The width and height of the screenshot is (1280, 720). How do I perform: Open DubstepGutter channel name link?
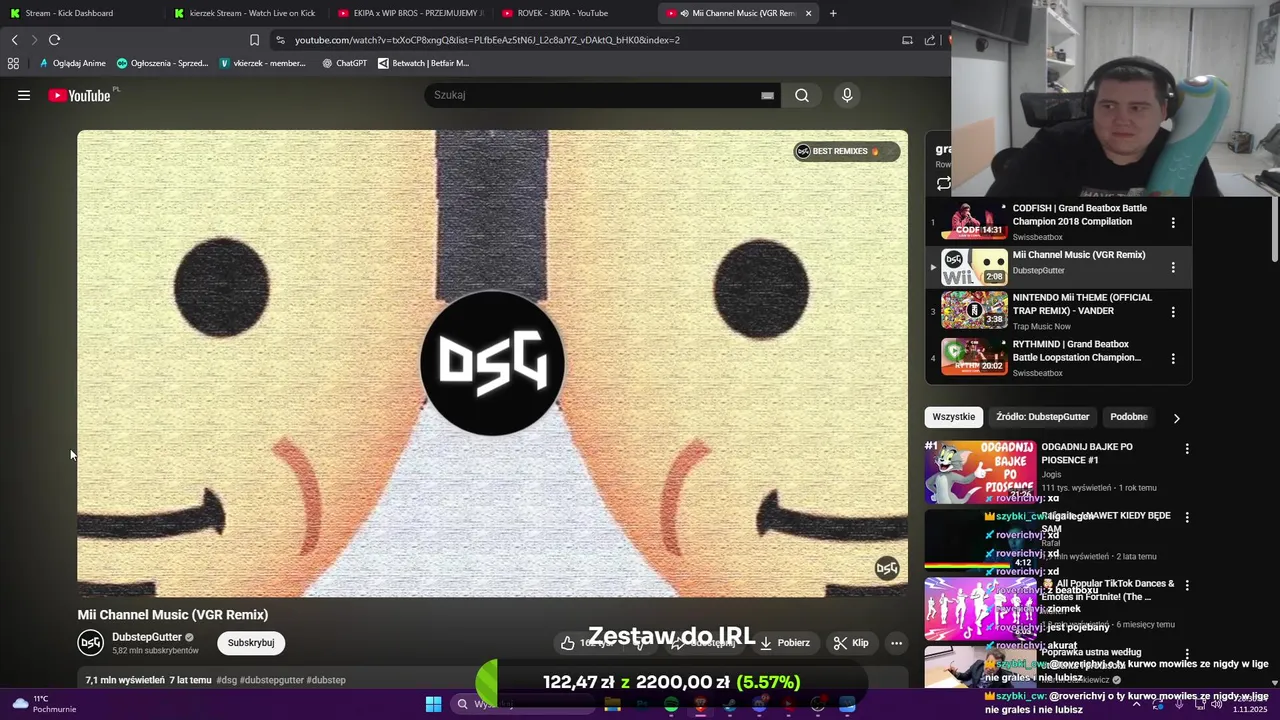(x=146, y=637)
